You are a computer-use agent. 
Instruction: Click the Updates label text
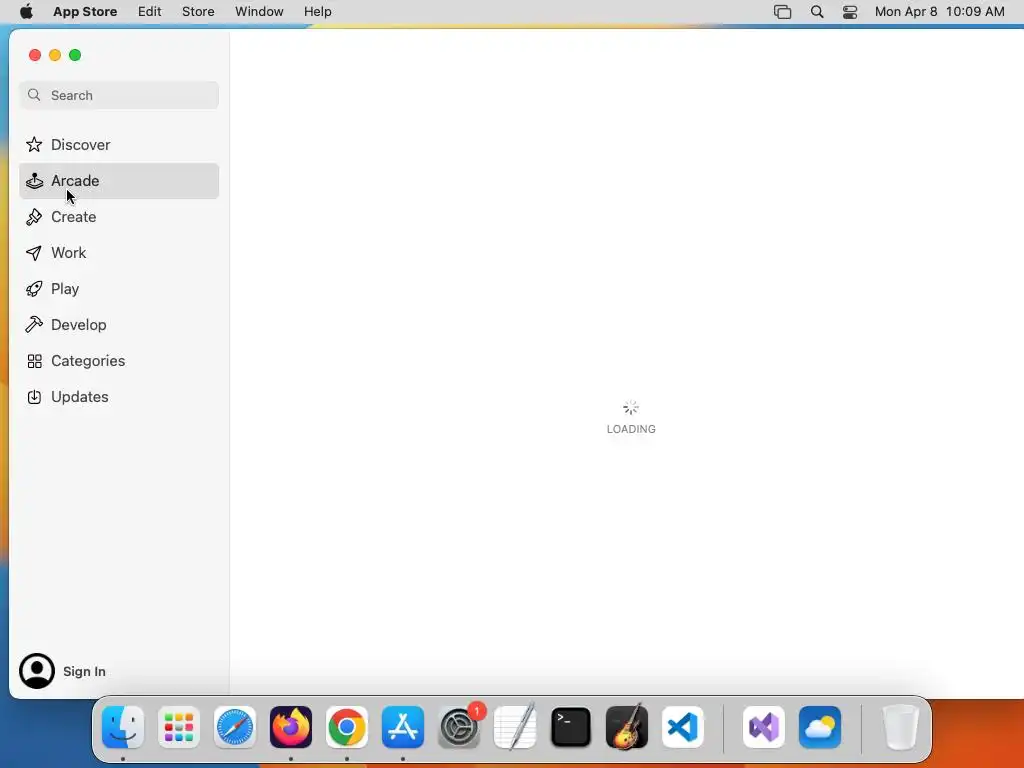[80, 397]
